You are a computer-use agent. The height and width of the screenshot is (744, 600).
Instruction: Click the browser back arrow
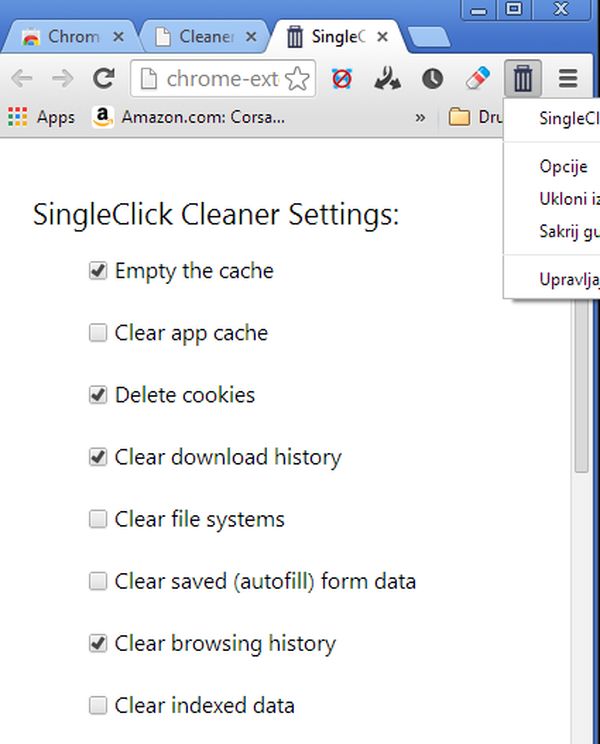click(x=22, y=79)
